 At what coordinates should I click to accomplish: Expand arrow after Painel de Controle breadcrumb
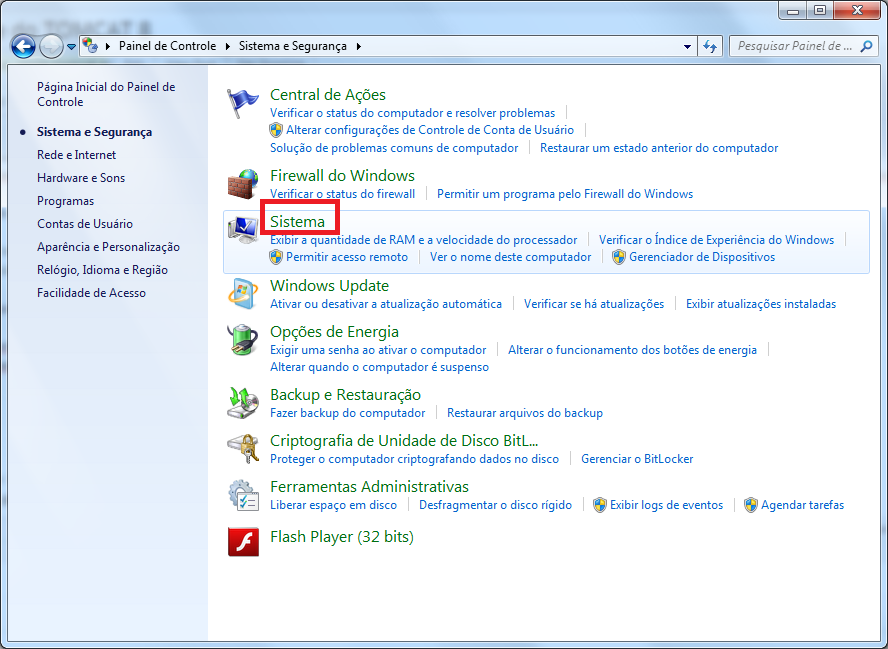227,46
